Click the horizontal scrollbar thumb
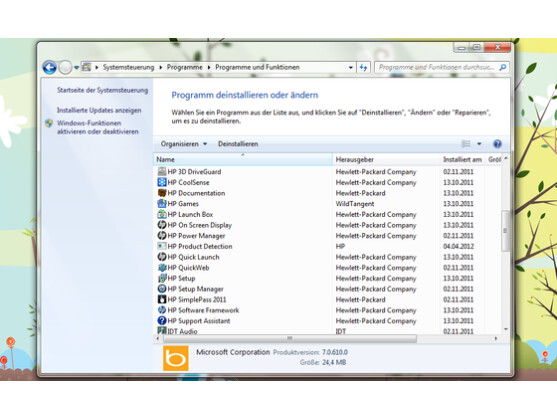 point(290,338)
